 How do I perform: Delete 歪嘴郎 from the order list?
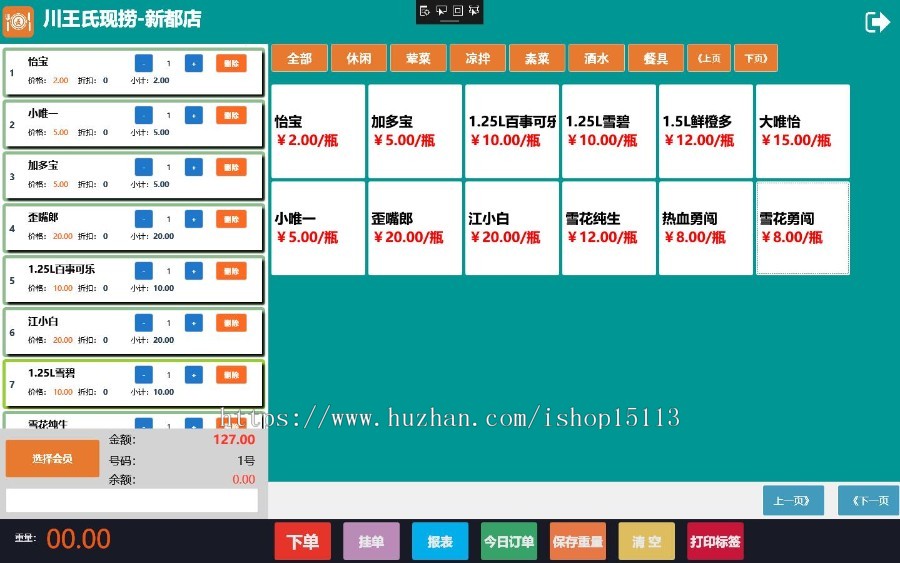pos(231,219)
